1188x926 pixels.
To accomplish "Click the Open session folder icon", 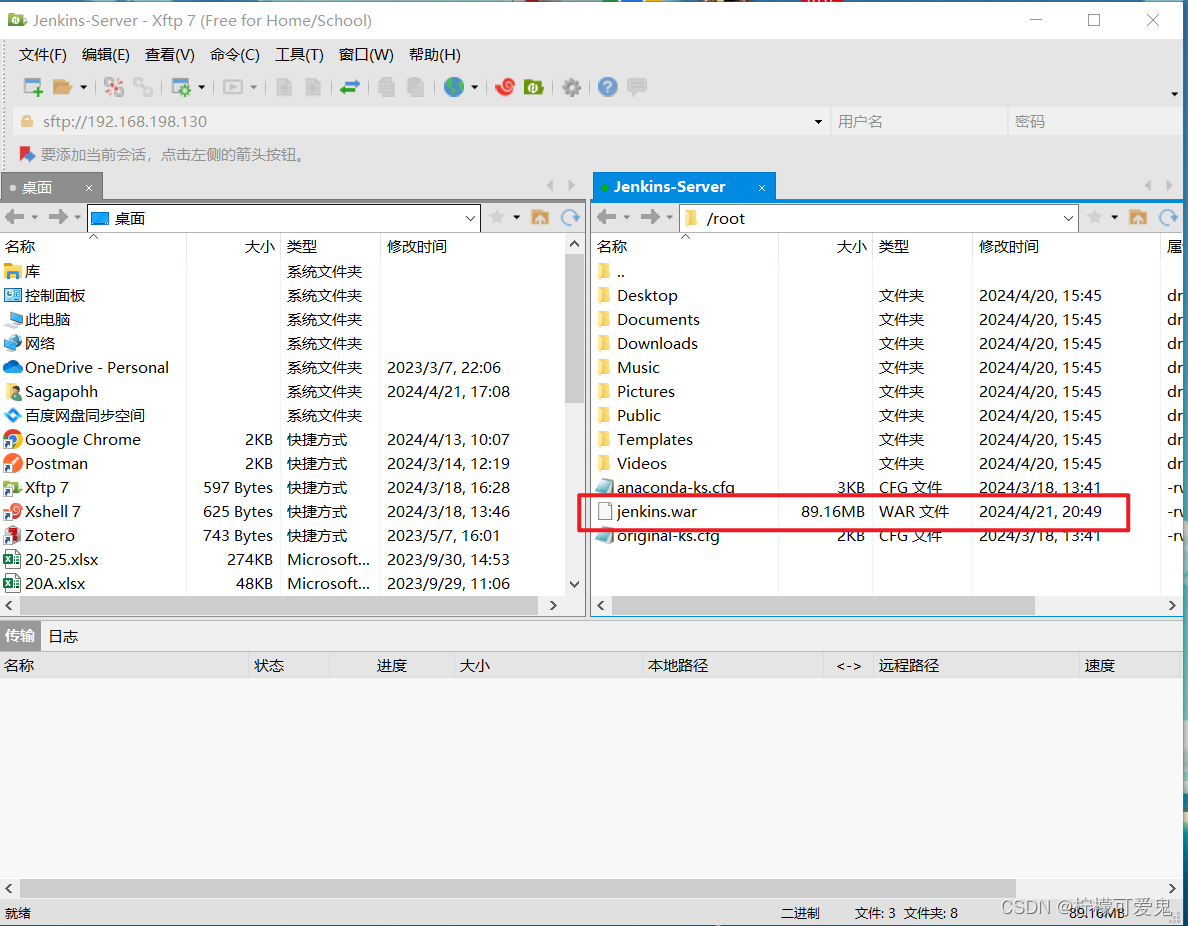I will [x=62, y=87].
